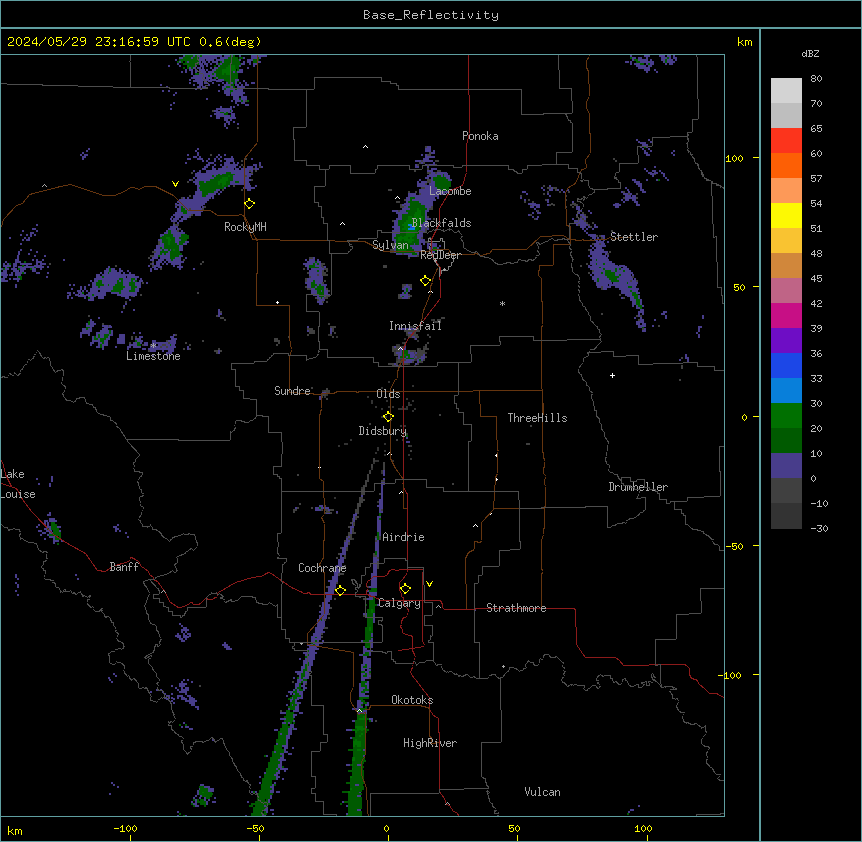Click the bright green 30-20 dBZ swatch

[x=786, y=416]
